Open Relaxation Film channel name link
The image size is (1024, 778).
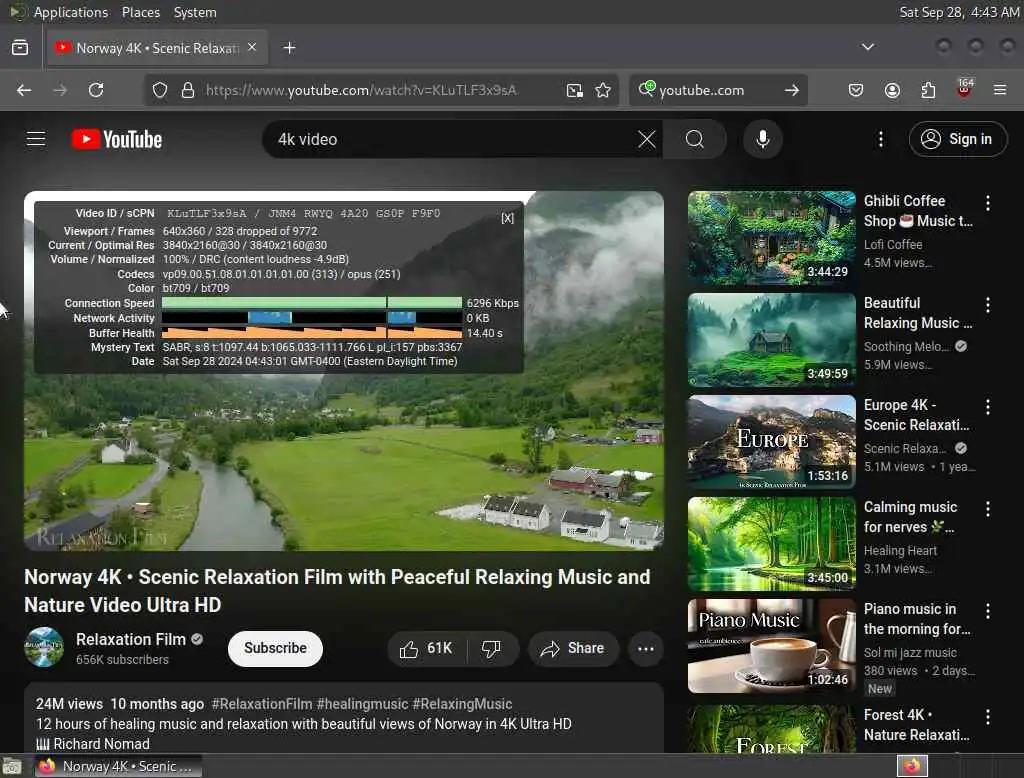tap(131, 640)
